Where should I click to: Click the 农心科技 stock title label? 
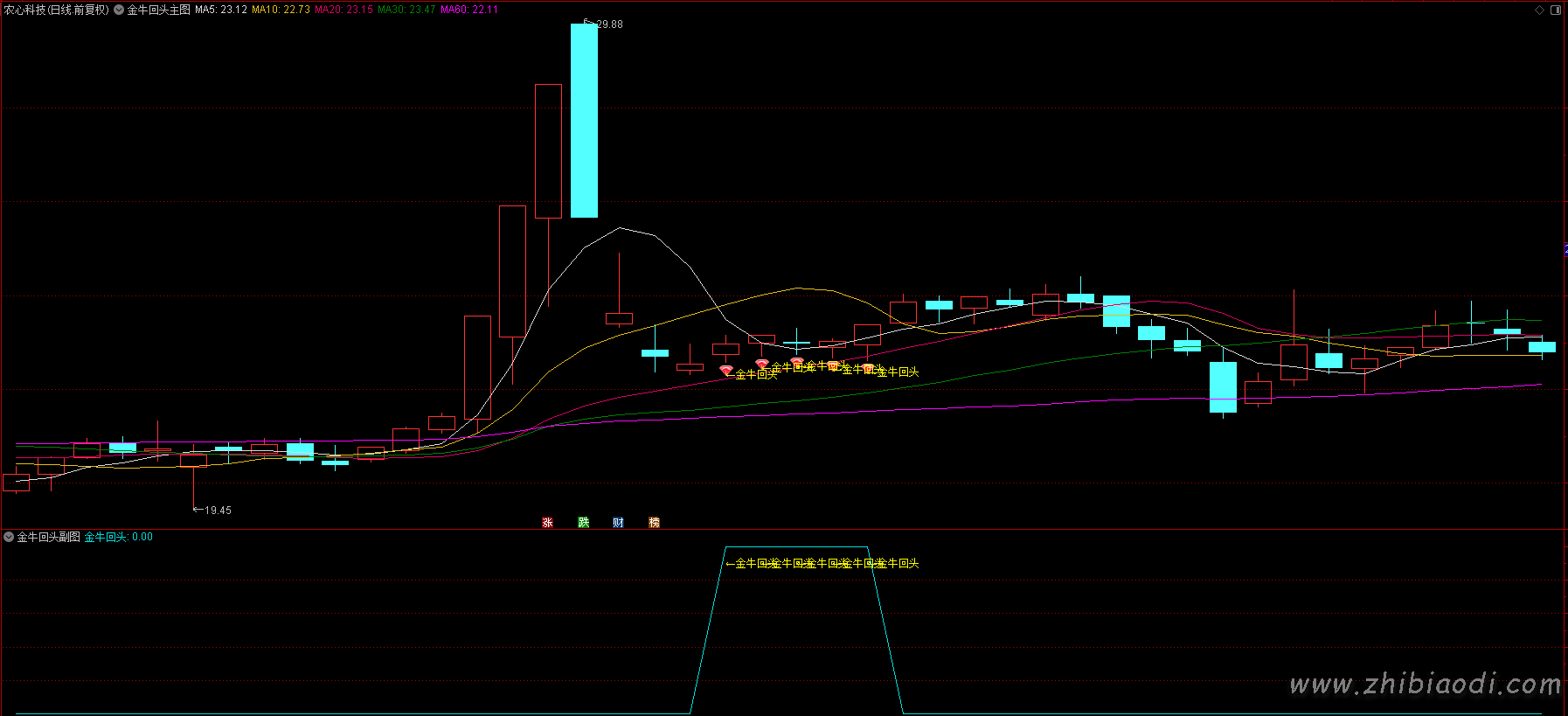click(57, 10)
